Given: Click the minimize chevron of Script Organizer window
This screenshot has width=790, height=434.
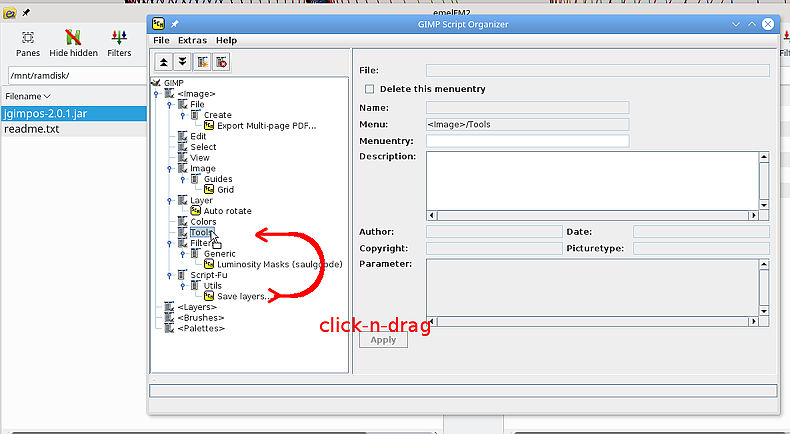Looking at the screenshot, I should [x=736, y=24].
